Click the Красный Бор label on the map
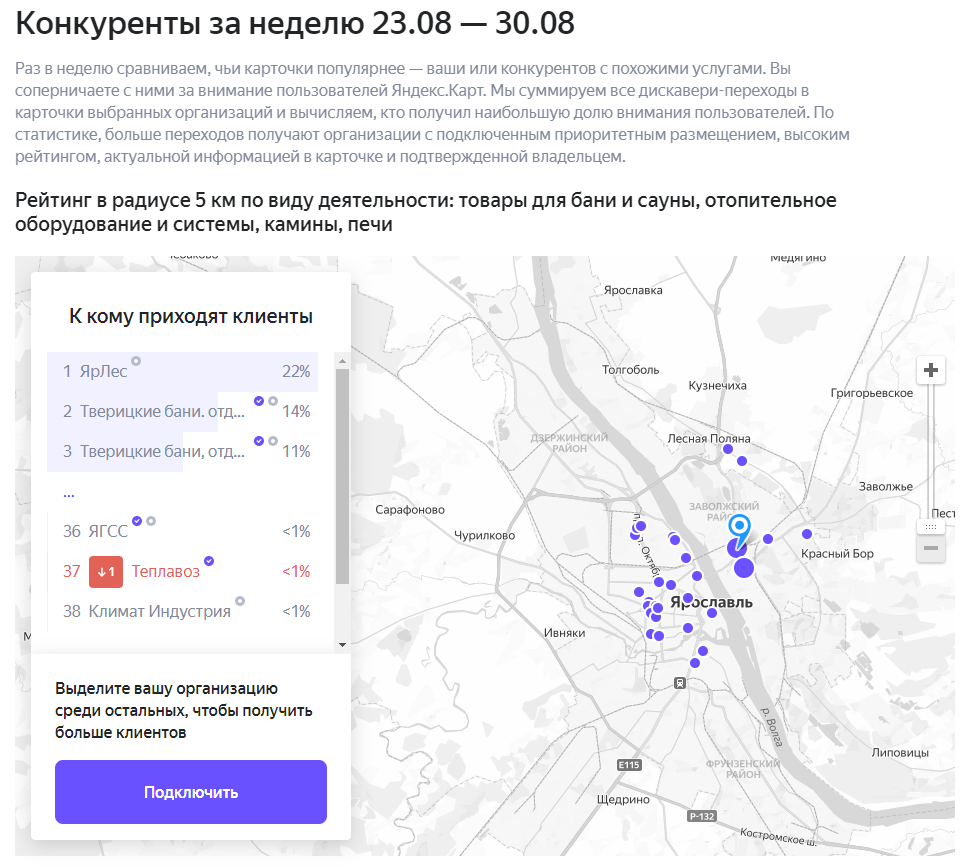 click(x=837, y=554)
